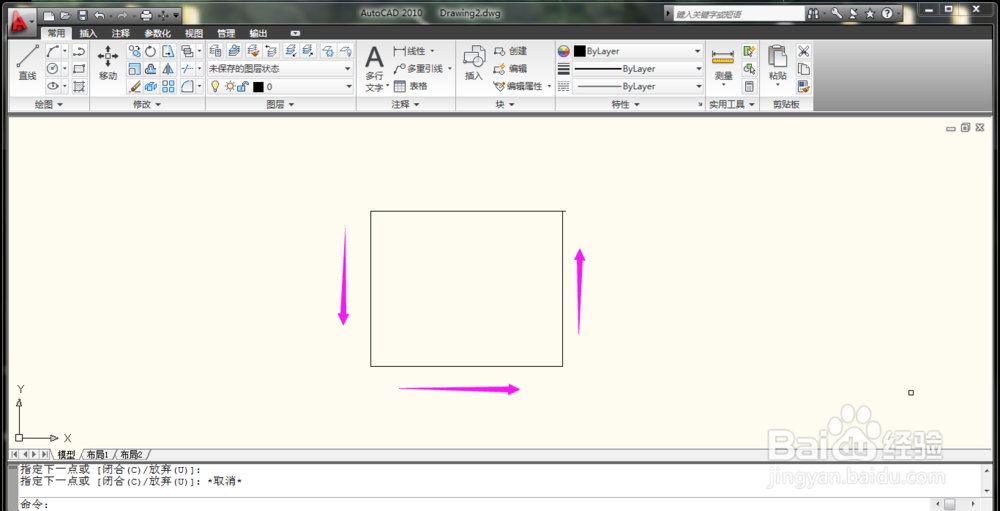Screen dimensions: 1000x511
Task: Open file using the folder icon
Action: (x=65, y=15)
